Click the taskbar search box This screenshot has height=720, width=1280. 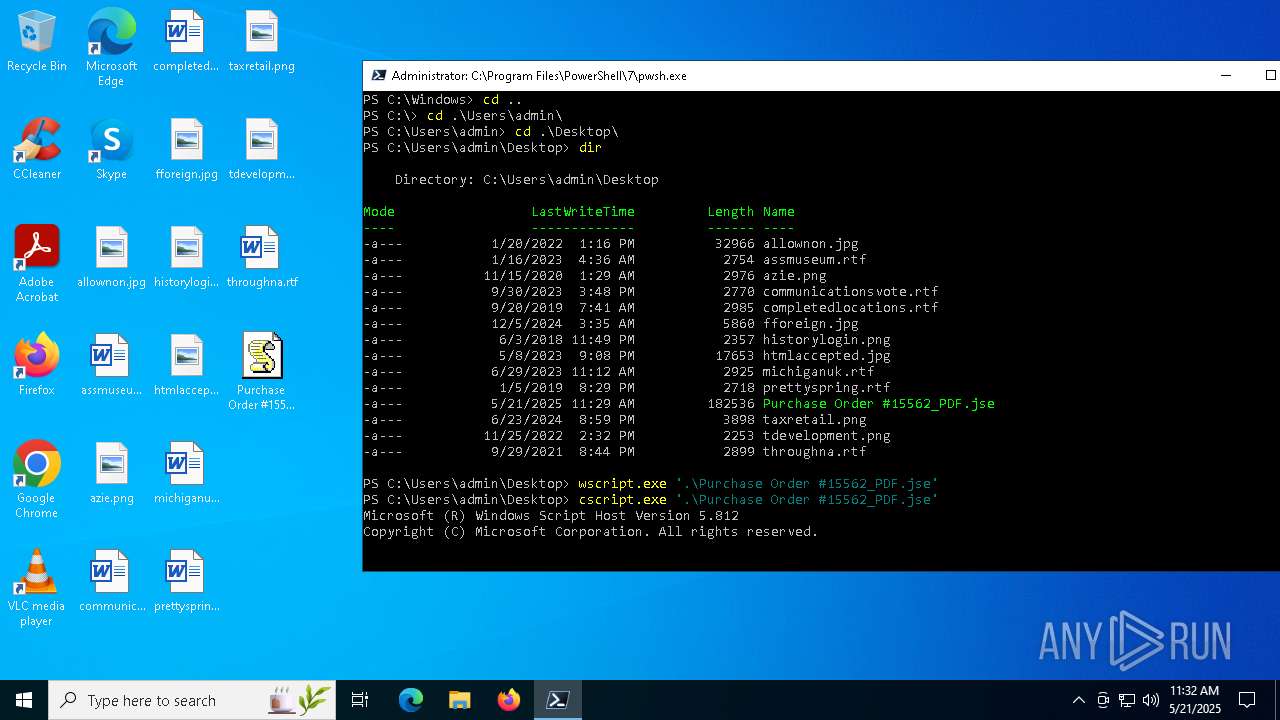coord(192,700)
